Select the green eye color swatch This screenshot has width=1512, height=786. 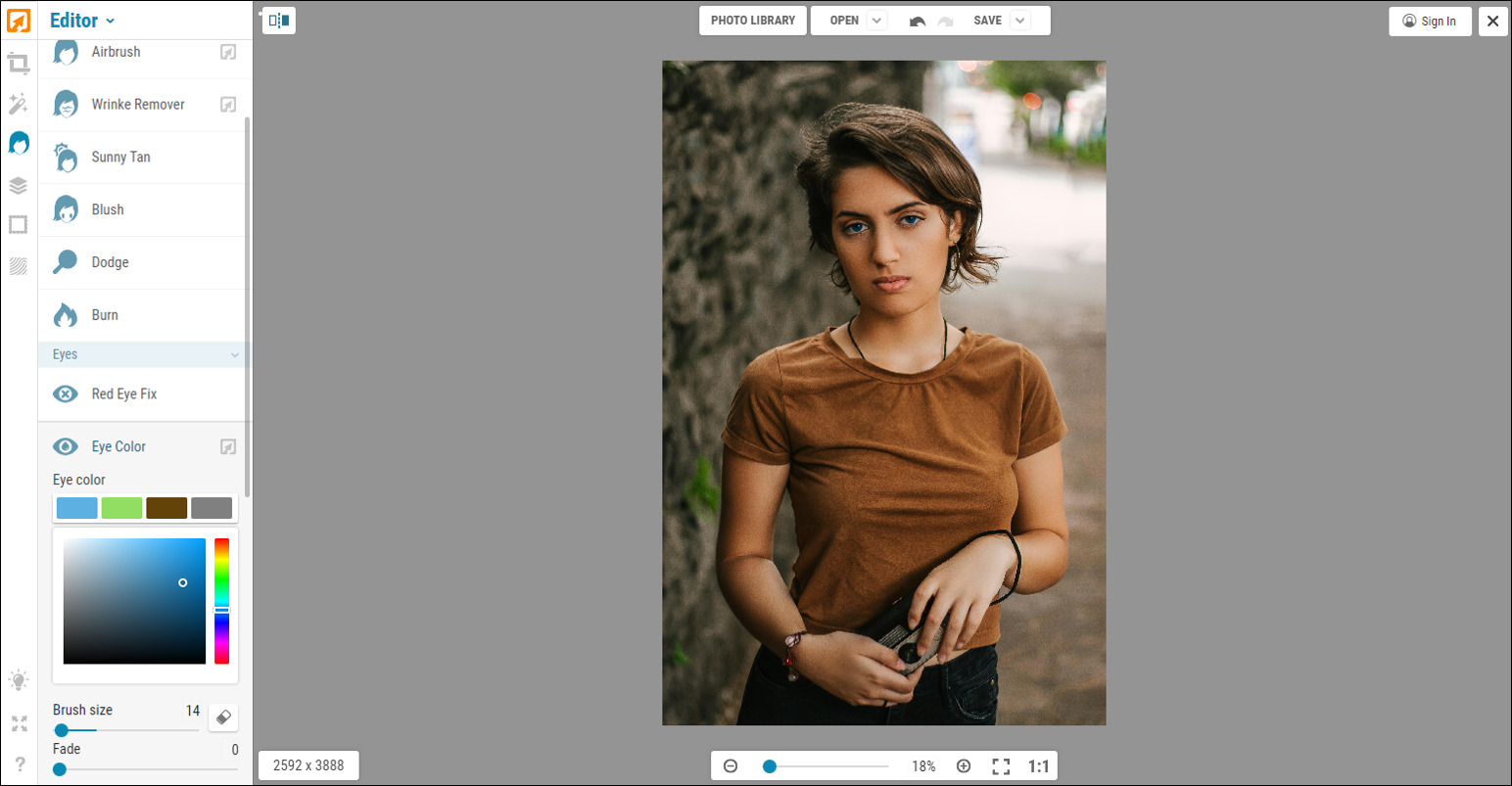pyautogui.click(x=121, y=507)
